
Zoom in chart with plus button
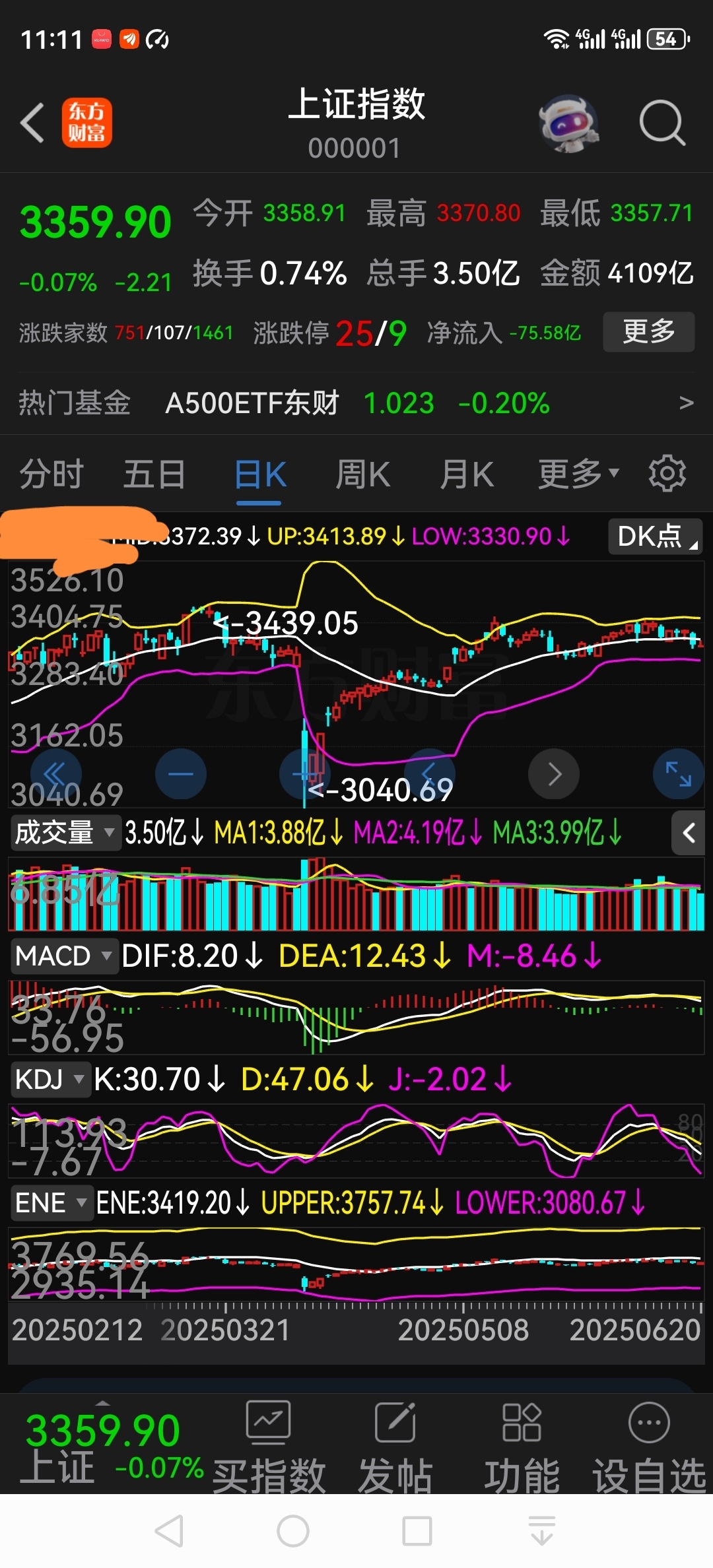point(305,773)
